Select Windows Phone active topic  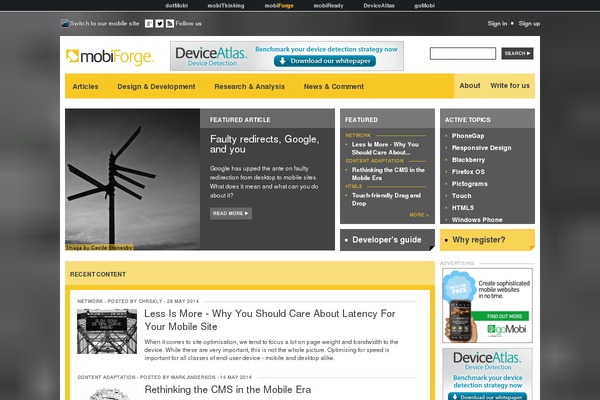[477, 220]
